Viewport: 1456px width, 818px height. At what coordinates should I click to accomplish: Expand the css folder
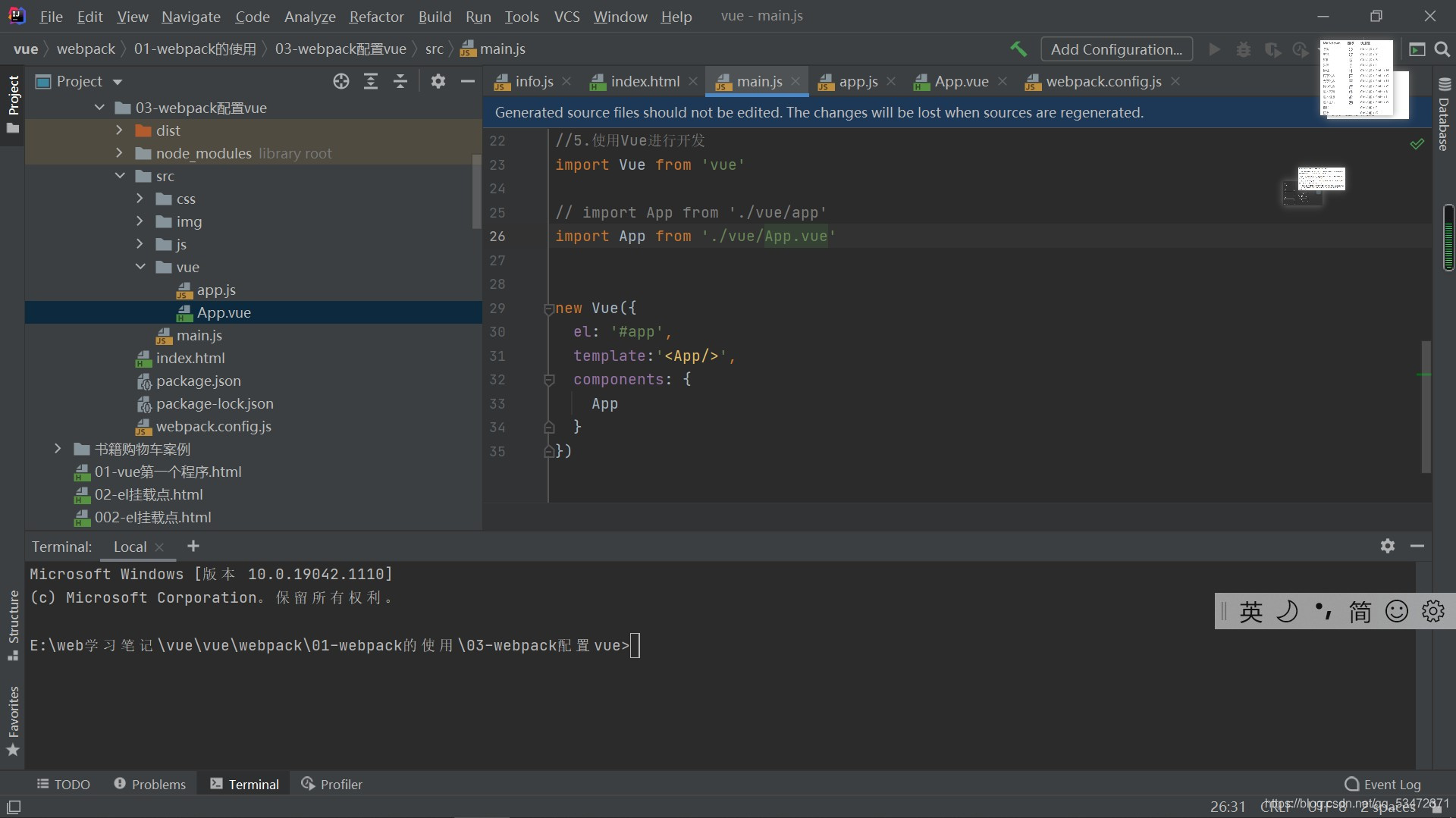pos(140,199)
